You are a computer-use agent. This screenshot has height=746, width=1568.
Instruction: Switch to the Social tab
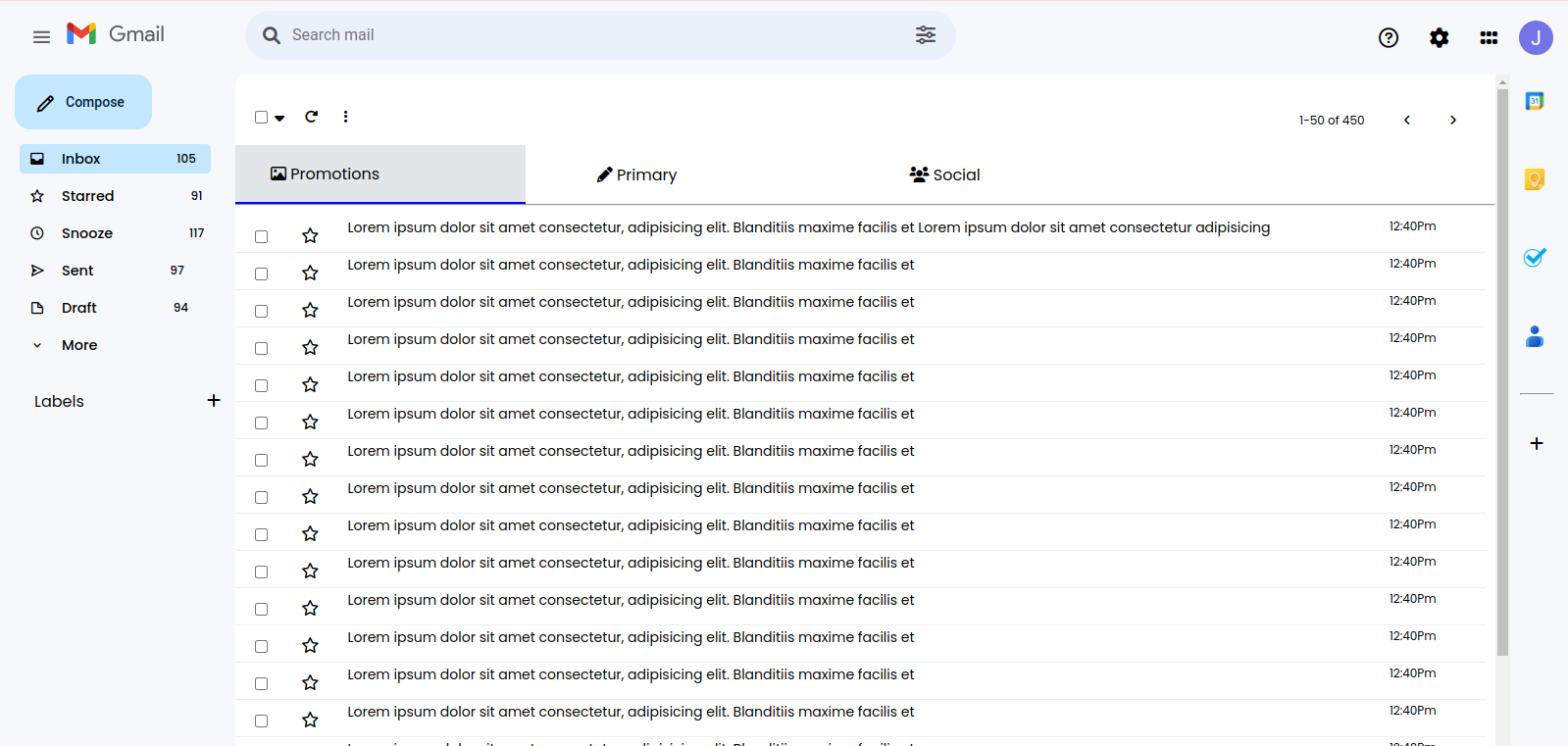945,174
